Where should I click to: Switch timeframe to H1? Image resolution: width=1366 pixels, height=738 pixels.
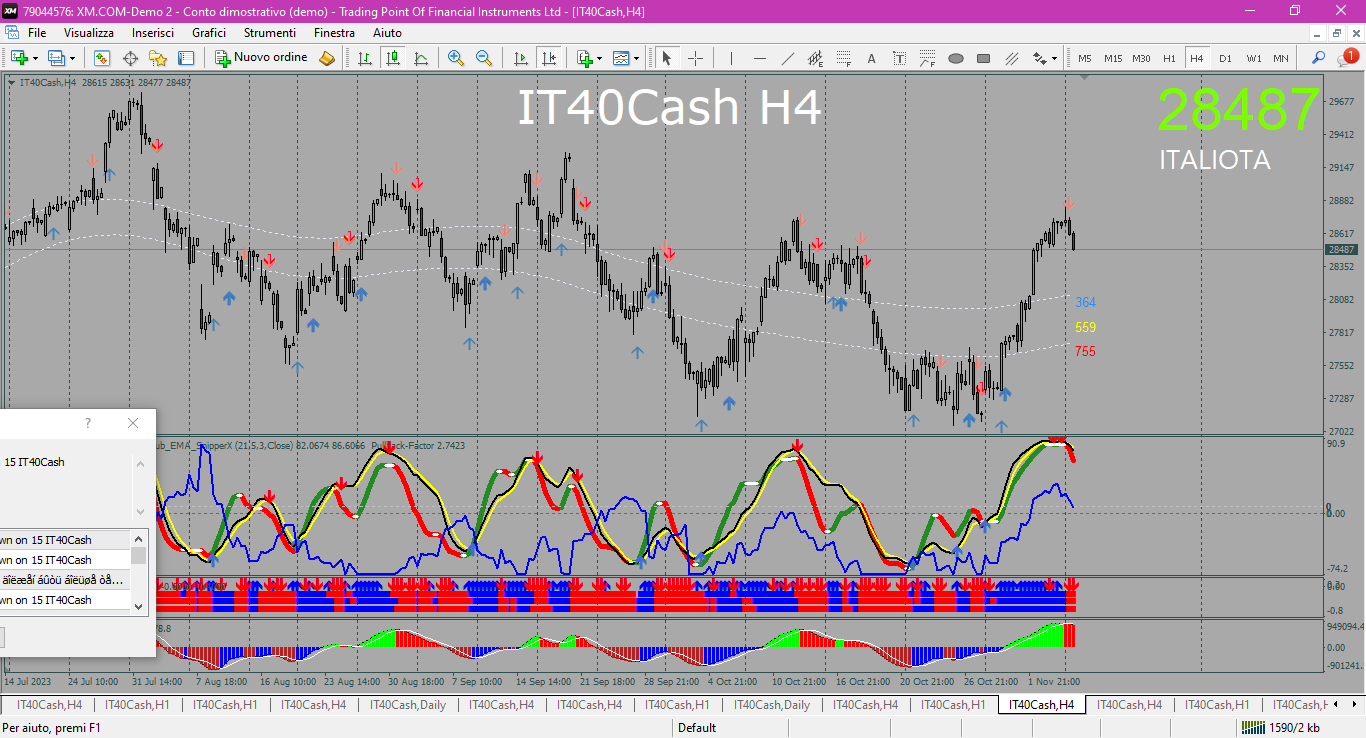1169,58
